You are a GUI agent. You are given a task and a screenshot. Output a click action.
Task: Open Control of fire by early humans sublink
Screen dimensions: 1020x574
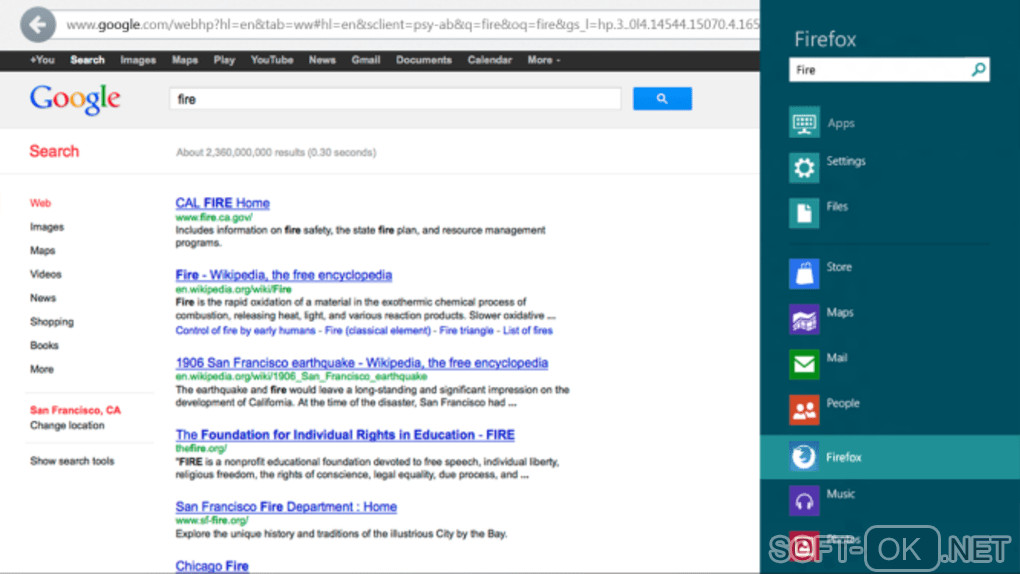click(x=246, y=331)
